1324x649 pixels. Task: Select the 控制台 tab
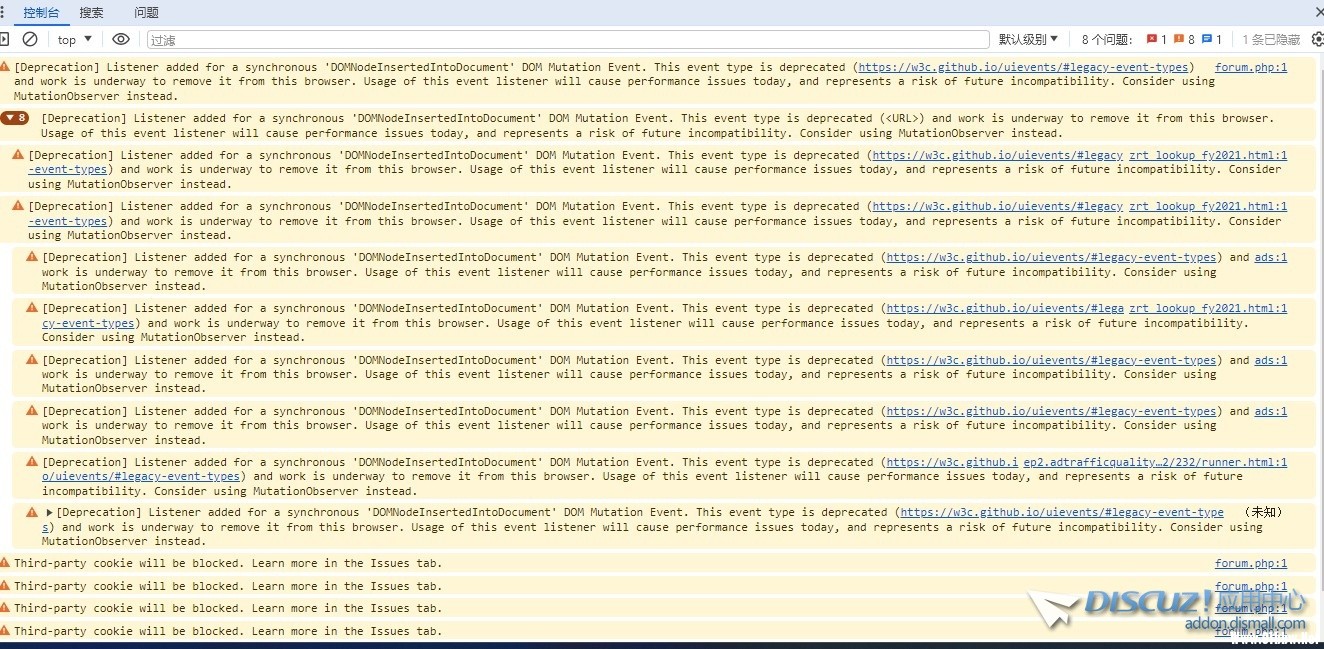(x=41, y=13)
